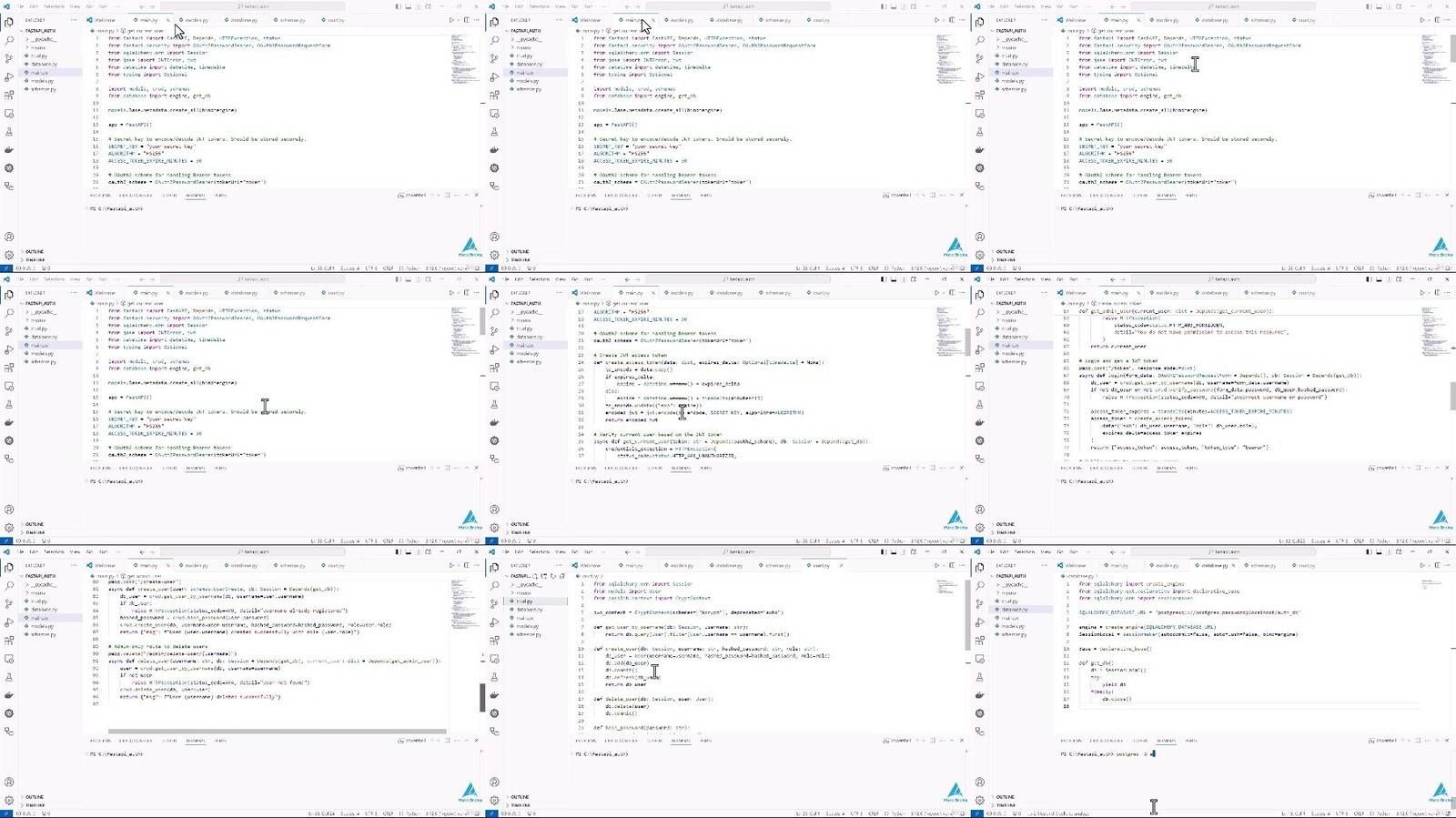Image resolution: width=1456 pixels, height=818 pixels.
Task: Click command center search in database.py frame
Action: point(1223,551)
